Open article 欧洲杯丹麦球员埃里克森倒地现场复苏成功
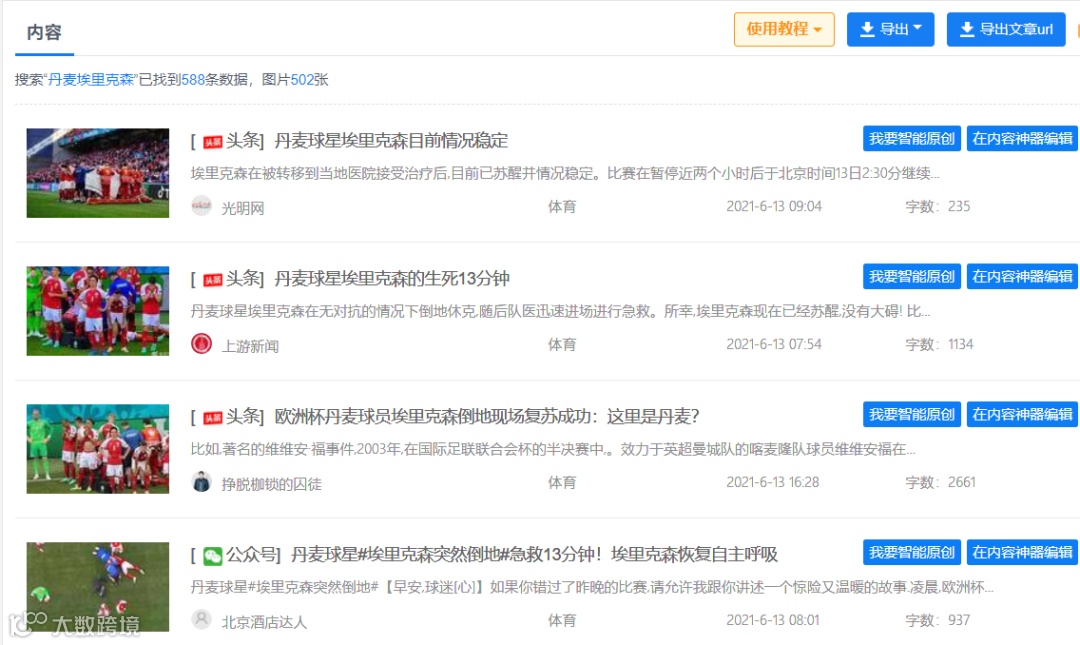1080x645 pixels. [x=487, y=416]
